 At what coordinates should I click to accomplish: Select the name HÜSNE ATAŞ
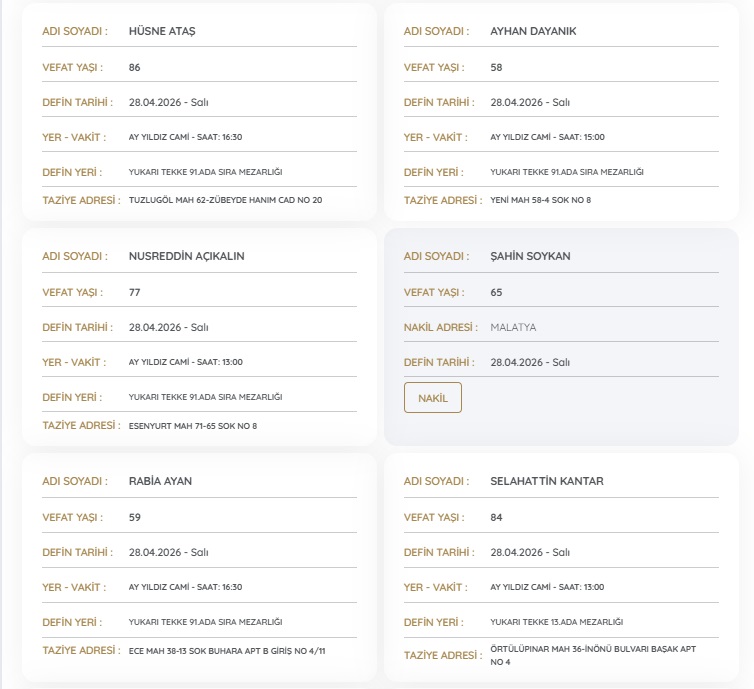(x=162, y=31)
